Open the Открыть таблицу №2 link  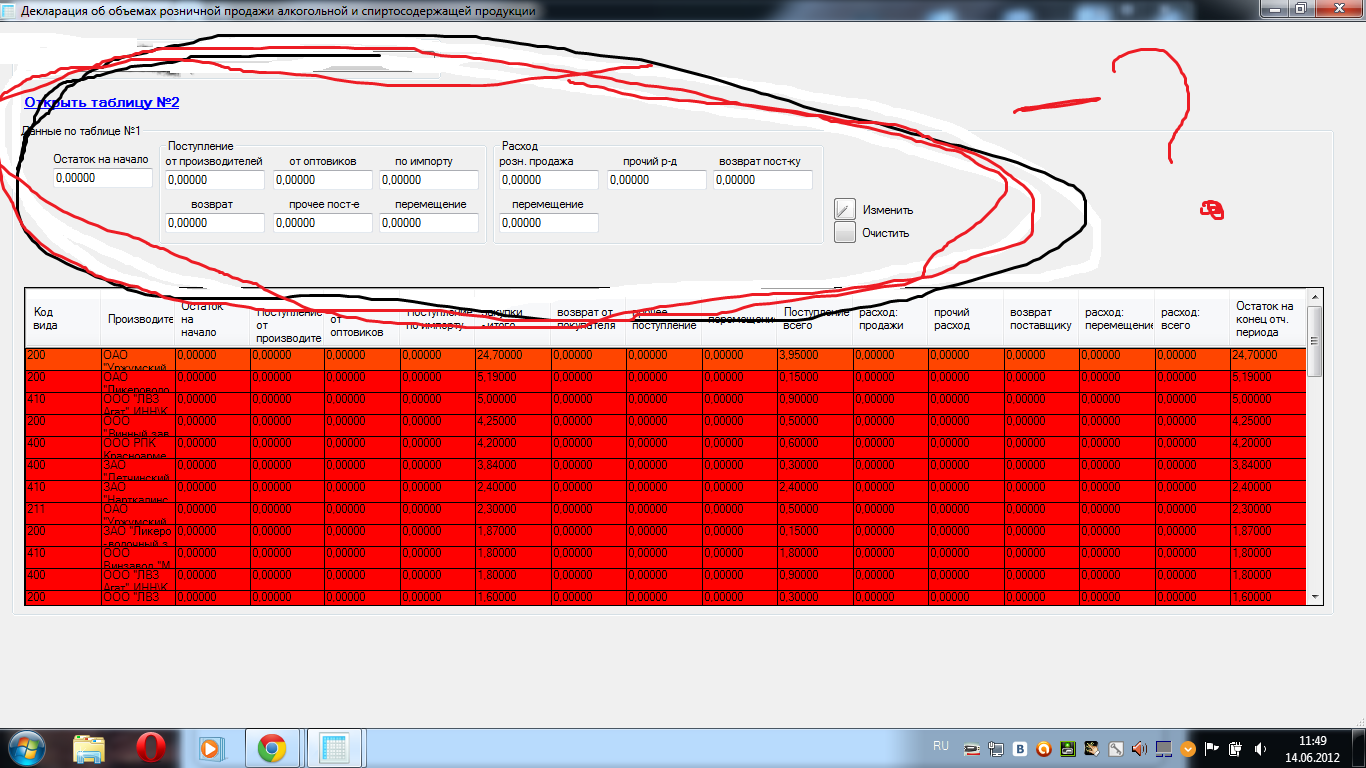102,102
